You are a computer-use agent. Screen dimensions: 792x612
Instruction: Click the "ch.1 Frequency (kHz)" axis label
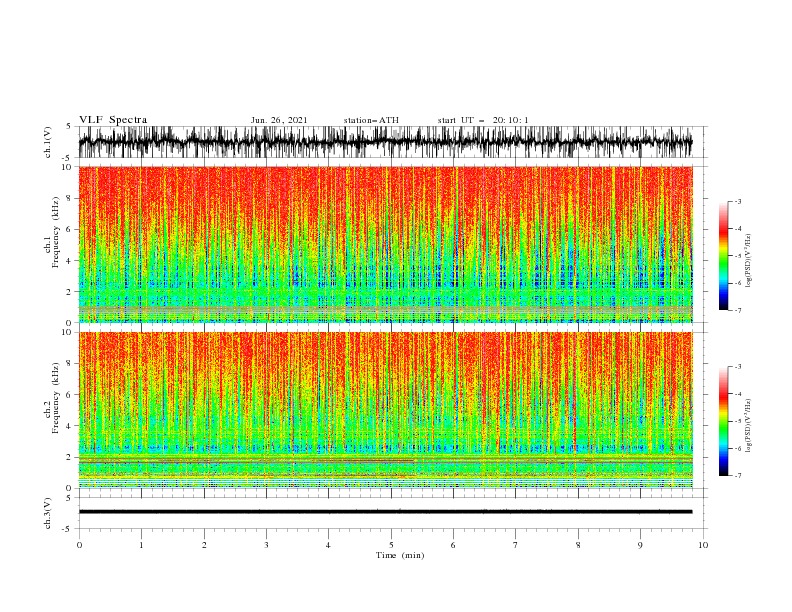52,244
